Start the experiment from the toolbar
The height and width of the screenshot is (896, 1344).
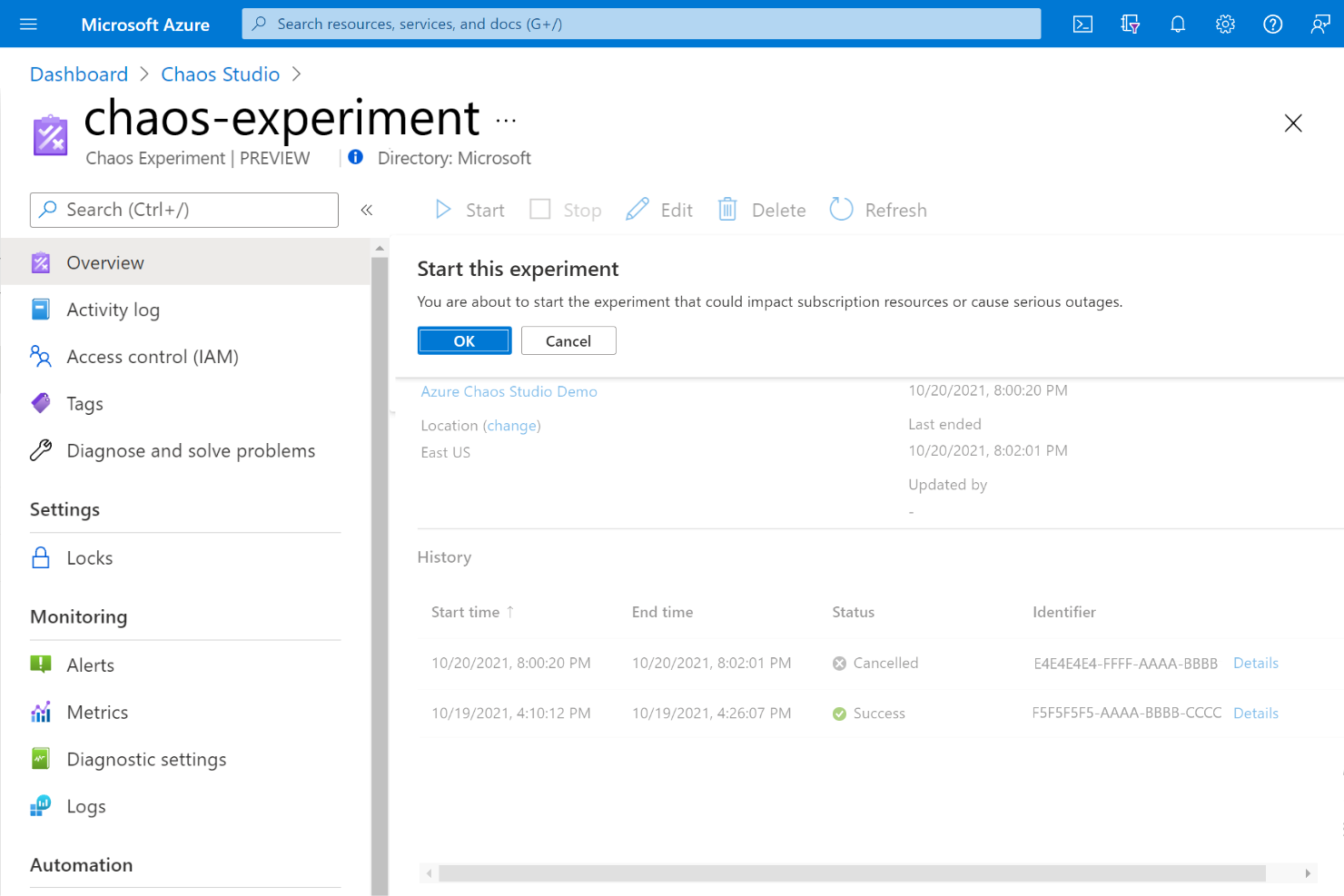469,211
